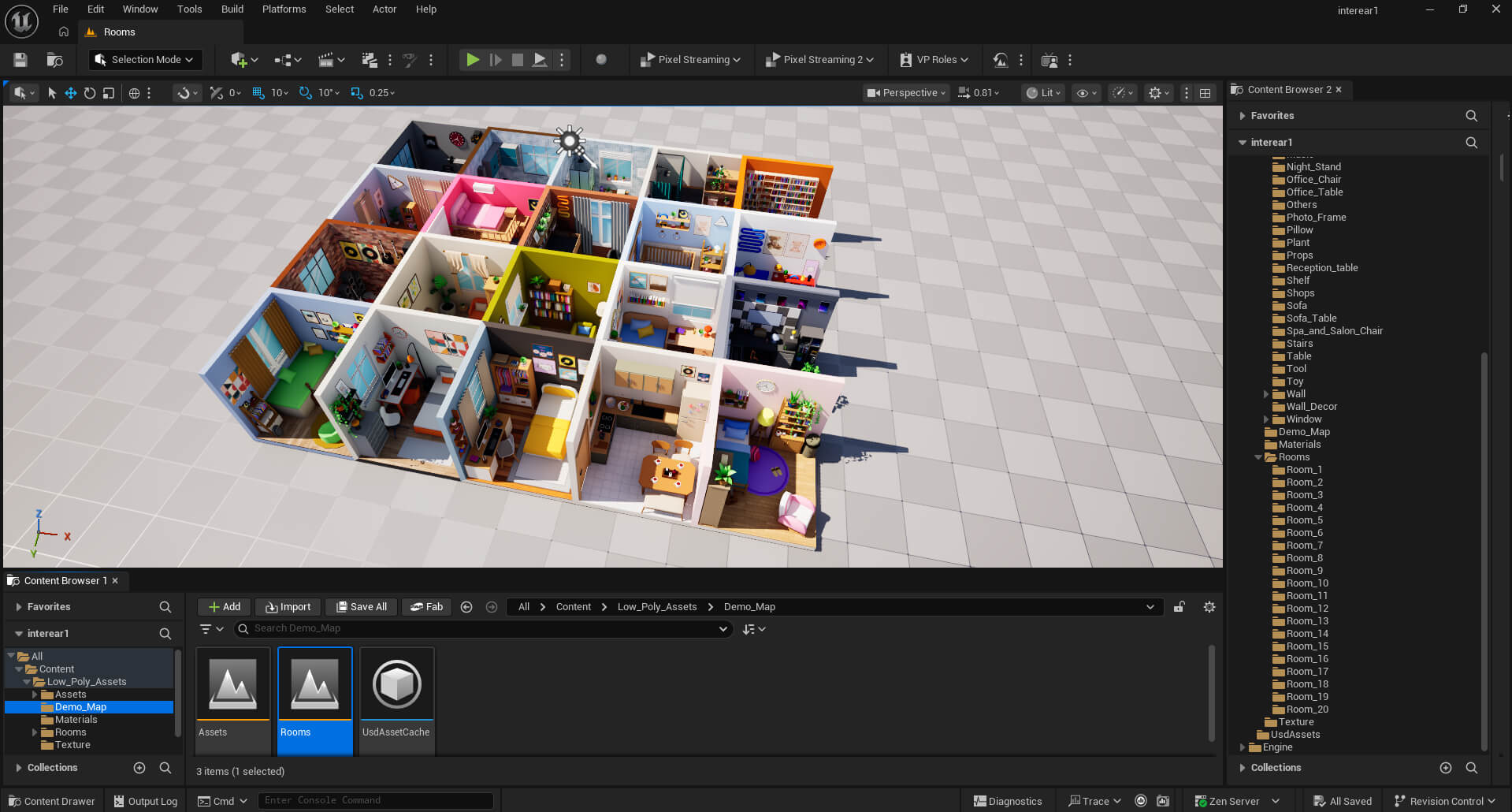
Task: Select the translate (move) gizmo tool
Action: click(71, 93)
